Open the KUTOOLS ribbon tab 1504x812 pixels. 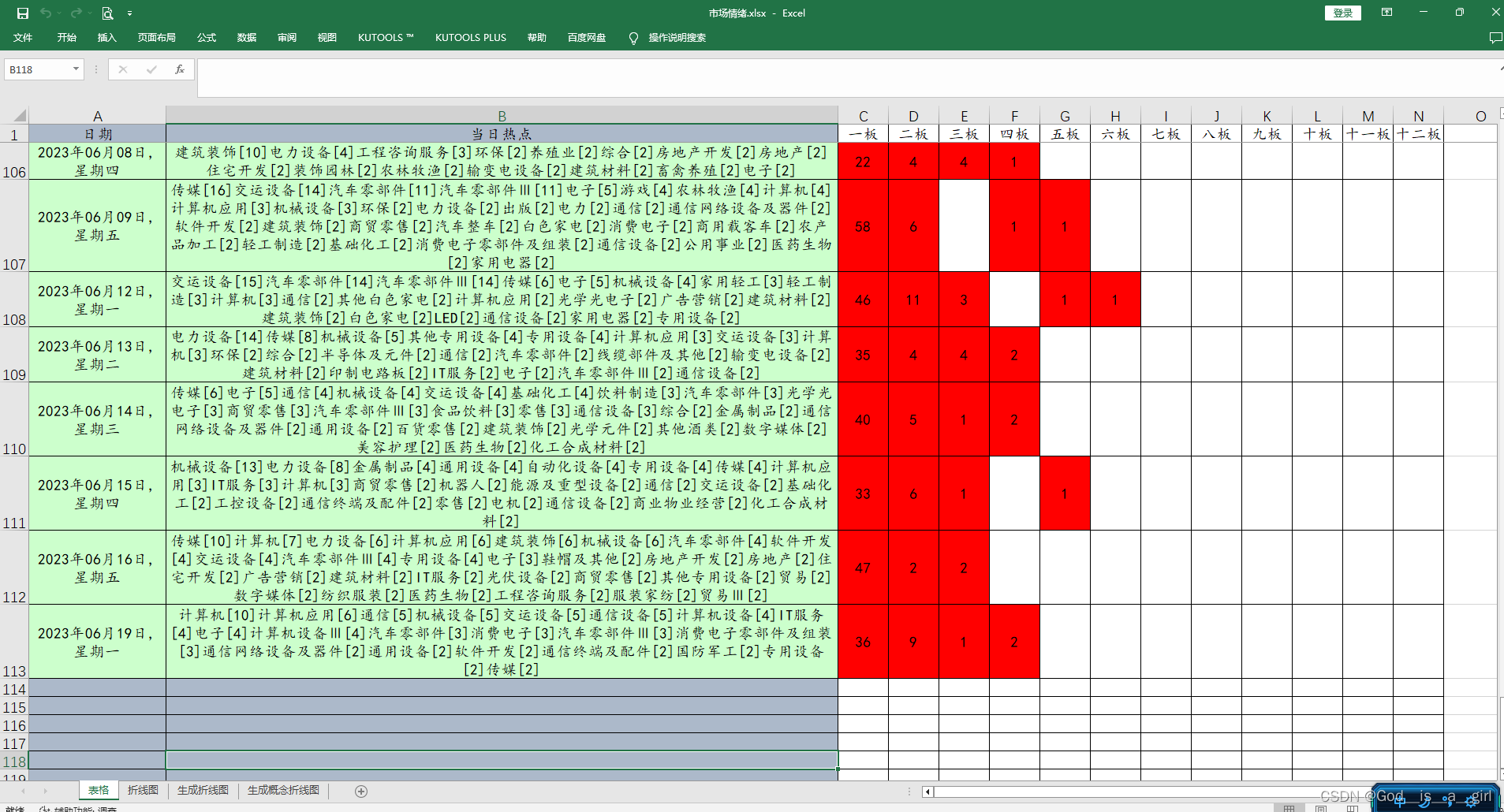[x=386, y=38]
